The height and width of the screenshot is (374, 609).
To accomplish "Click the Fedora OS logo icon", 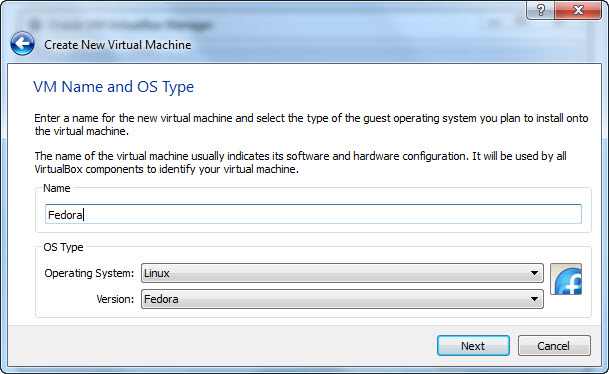I will tap(566, 279).
